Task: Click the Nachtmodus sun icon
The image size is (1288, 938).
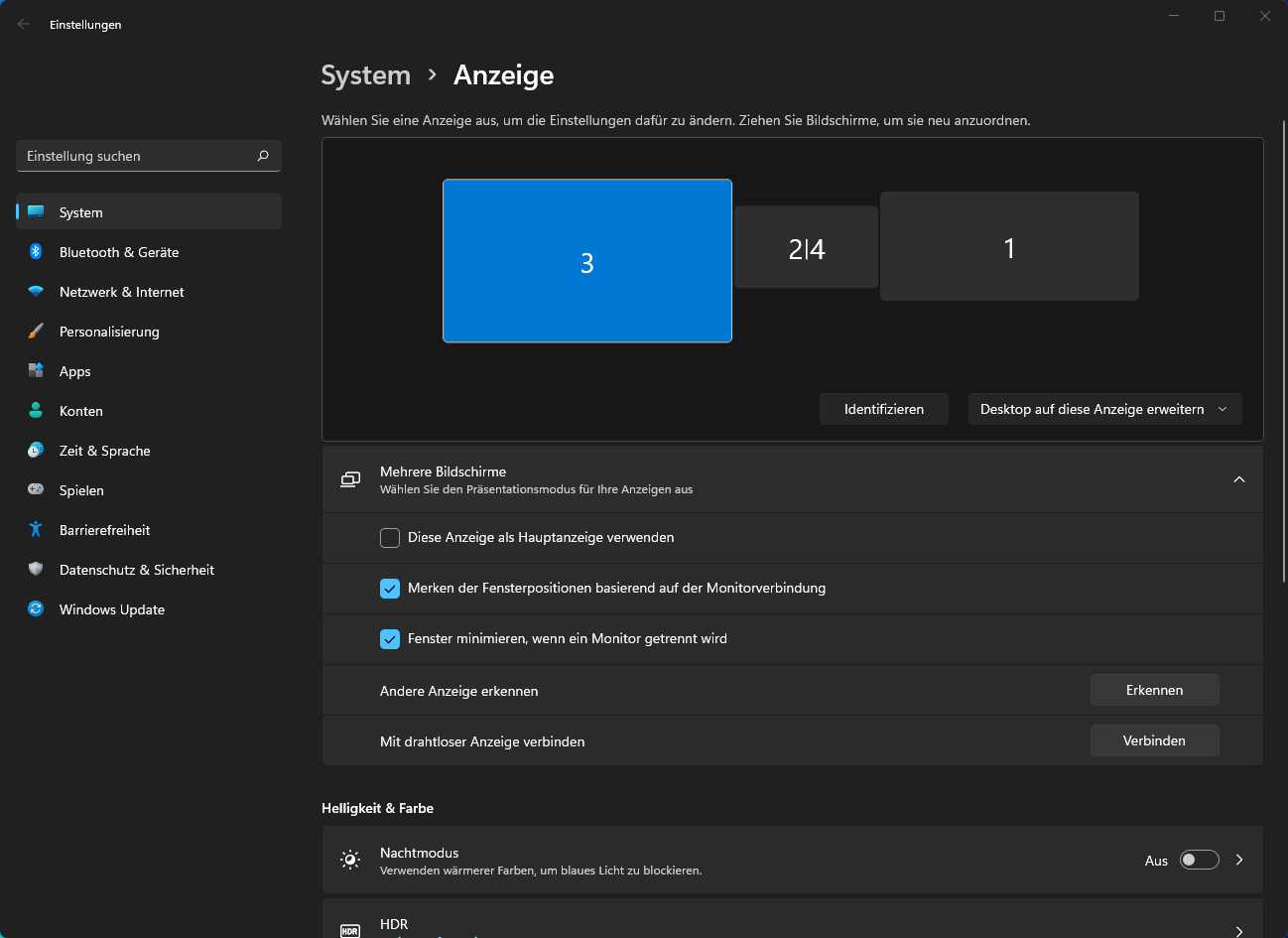Action: (350, 860)
